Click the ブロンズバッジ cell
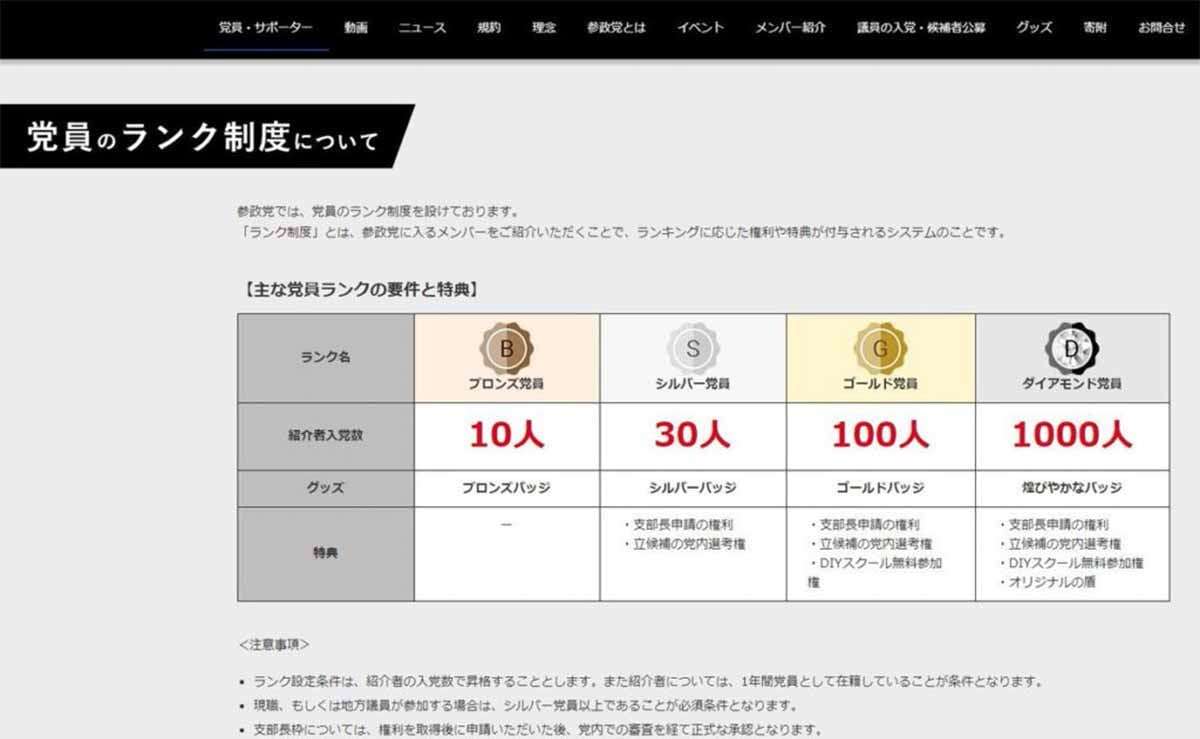 click(506, 488)
